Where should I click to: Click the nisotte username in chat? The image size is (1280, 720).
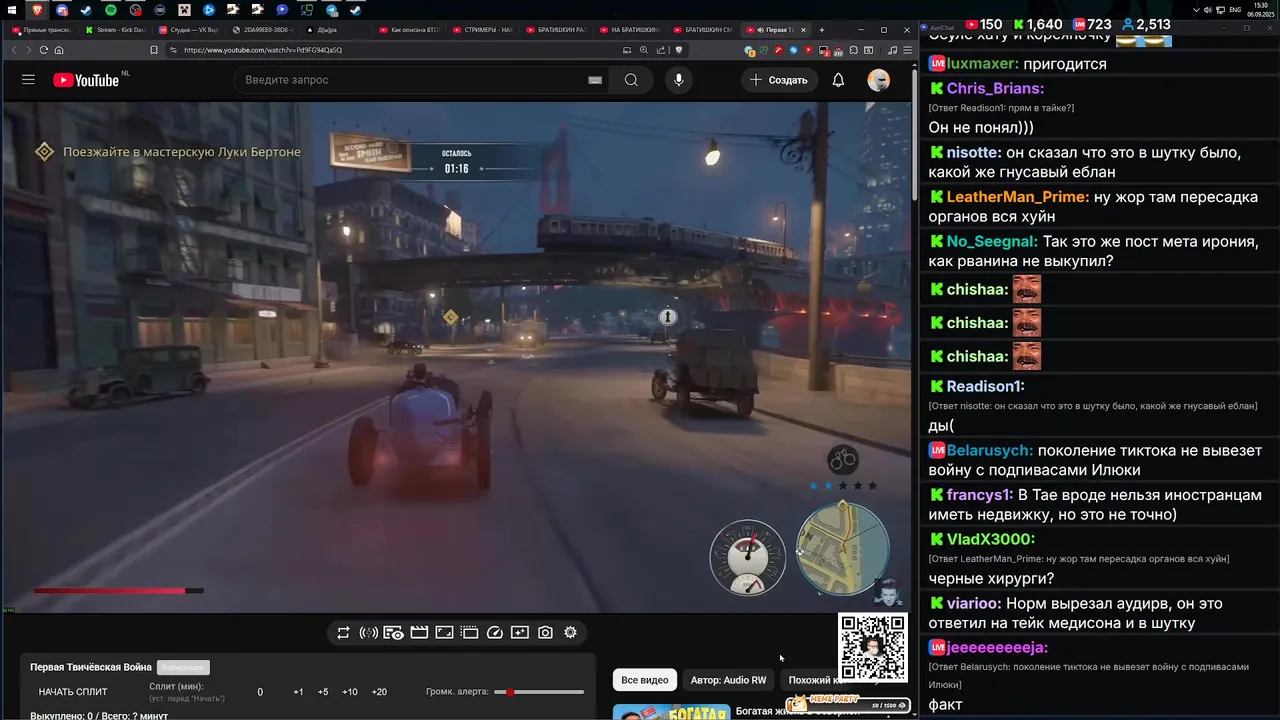973,153
